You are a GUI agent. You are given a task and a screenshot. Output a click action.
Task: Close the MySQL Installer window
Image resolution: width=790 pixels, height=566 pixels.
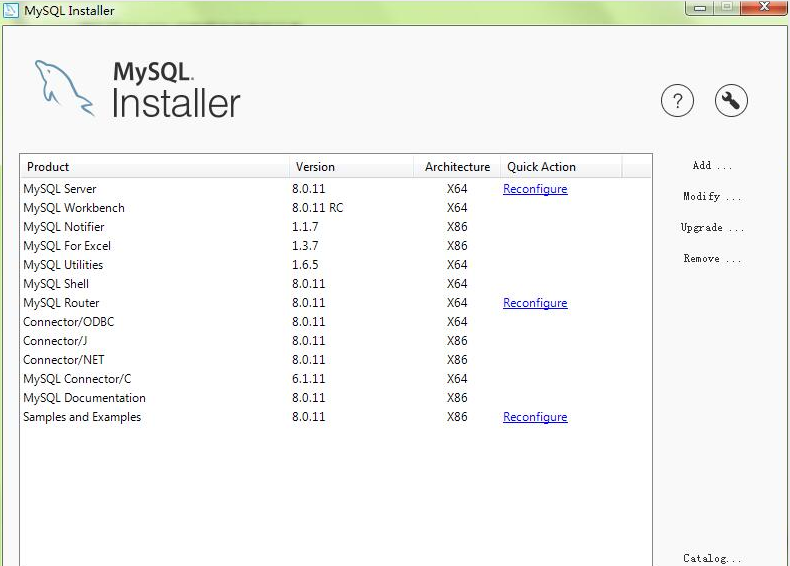764,7
